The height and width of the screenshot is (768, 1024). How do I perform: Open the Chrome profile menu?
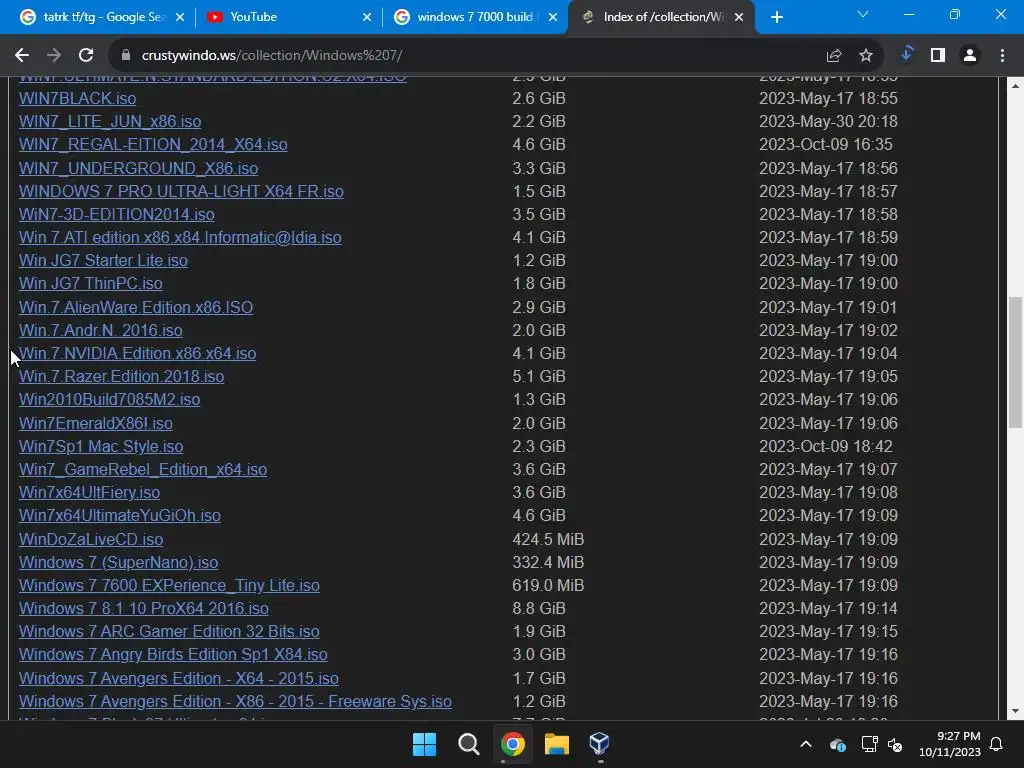coord(970,56)
